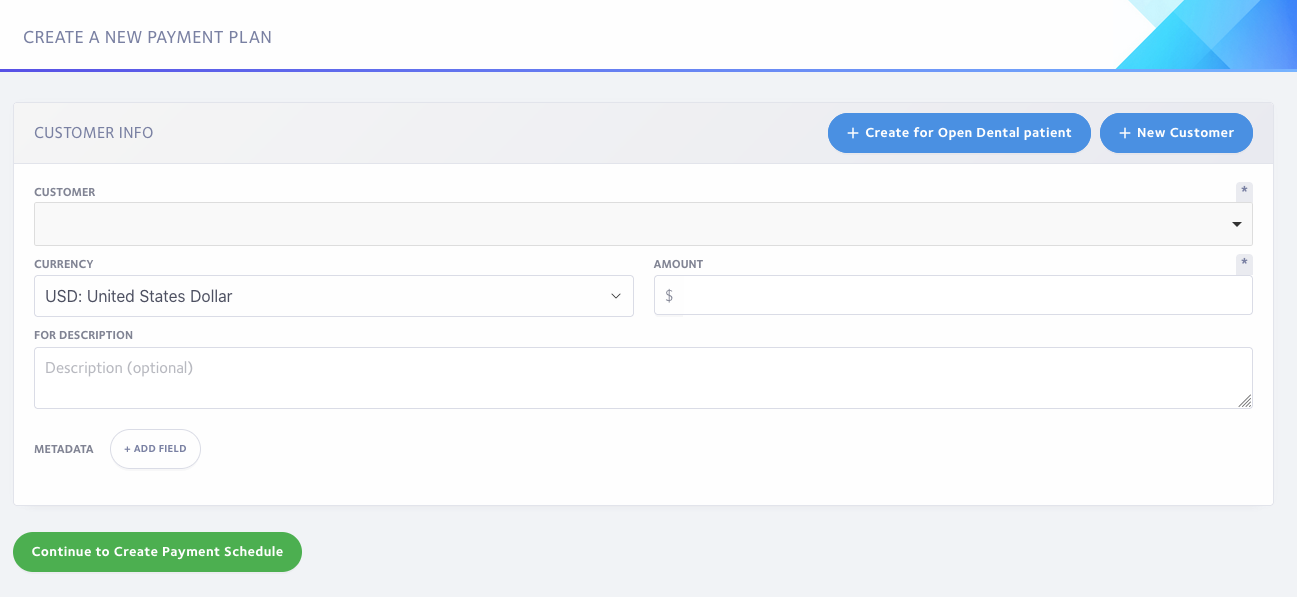Click plus icon before Create for Open Dental
Viewport: 1297px width, 597px height.
pos(853,133)
